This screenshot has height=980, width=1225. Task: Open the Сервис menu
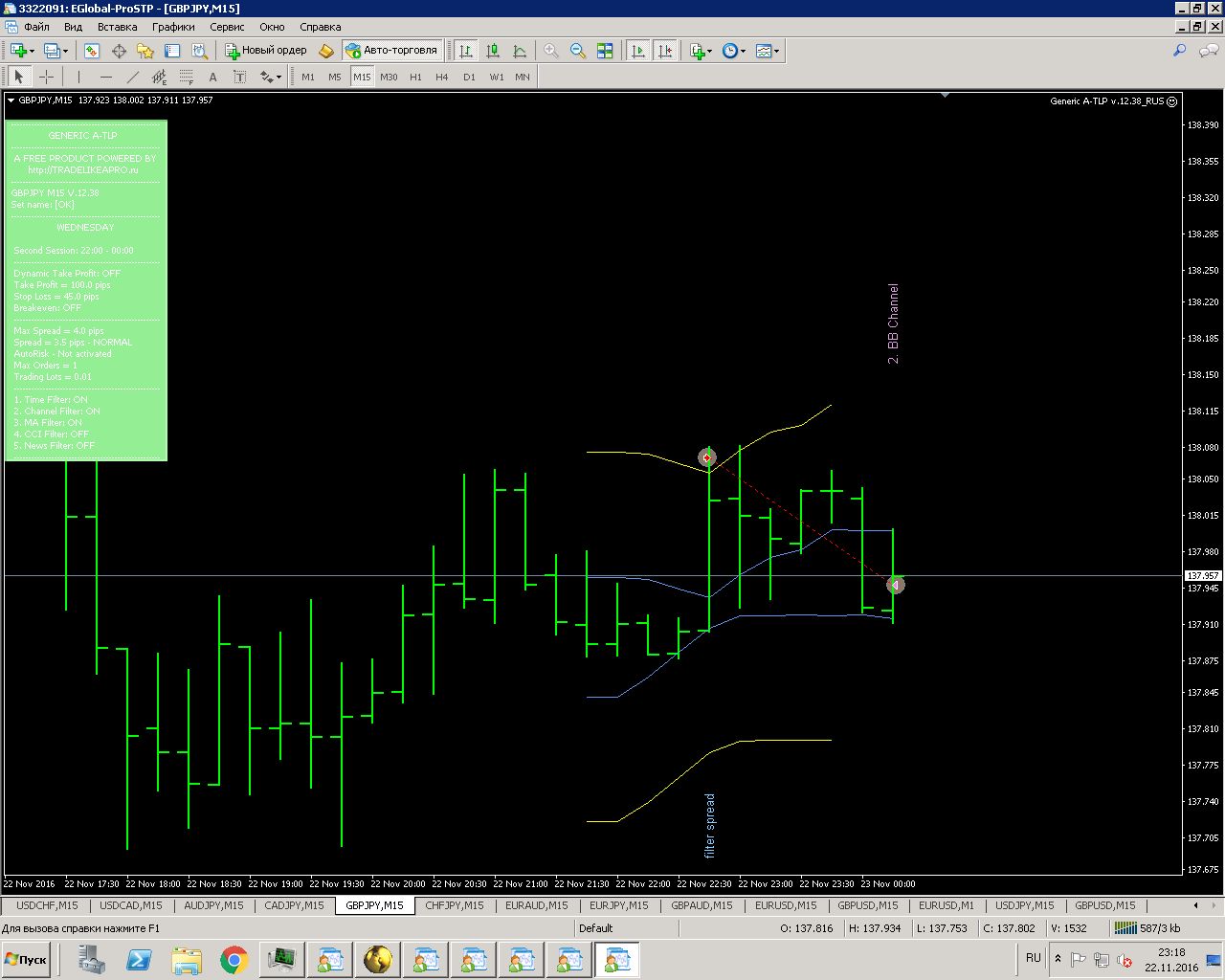coord(227,27)
